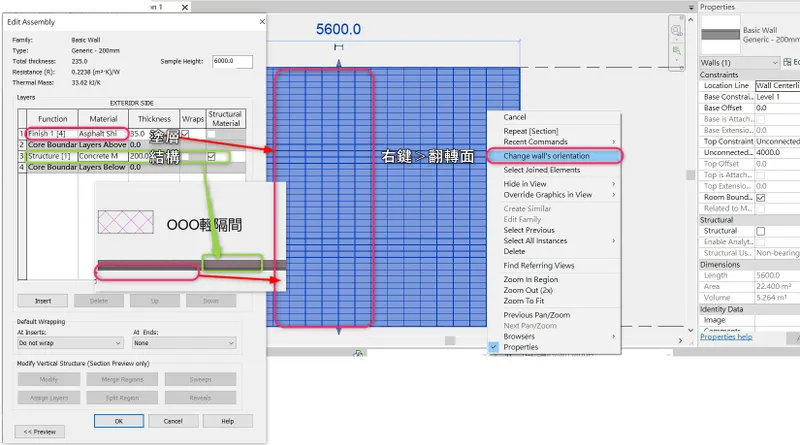Toggle Structural Material checkbox for the Structure layer
The image size is (800, 445).
211,157
